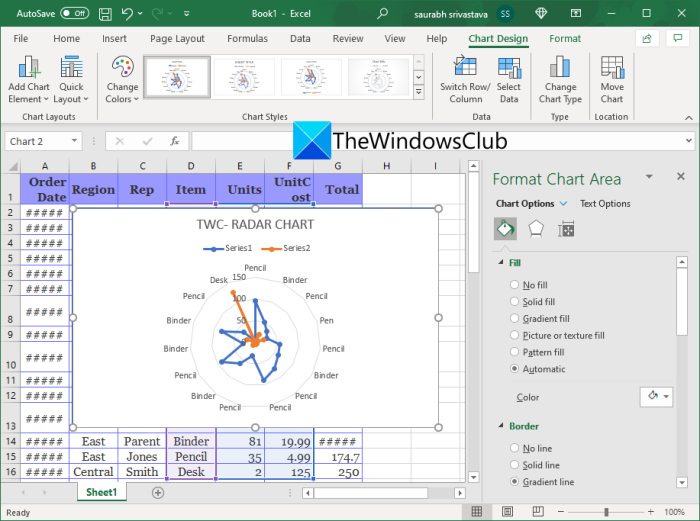Click the Select All corner triangle
700x521 pixels.
(x=13, y=166)
